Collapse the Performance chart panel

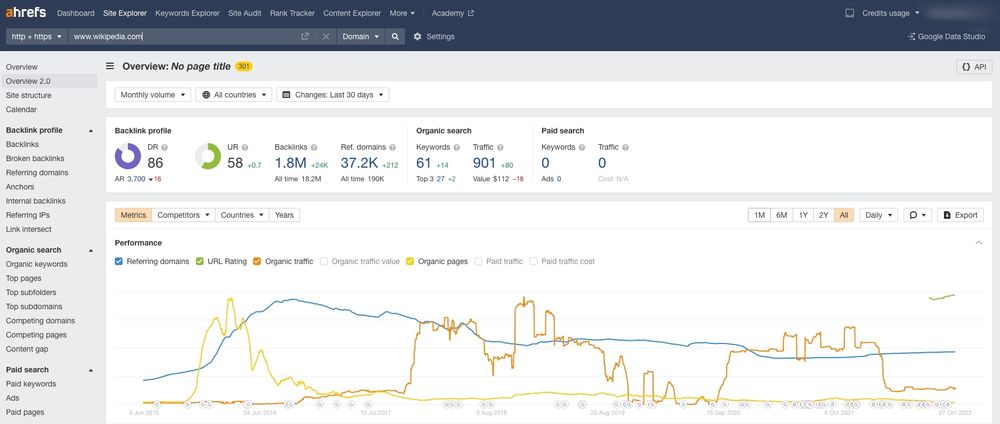click(978, 243)
